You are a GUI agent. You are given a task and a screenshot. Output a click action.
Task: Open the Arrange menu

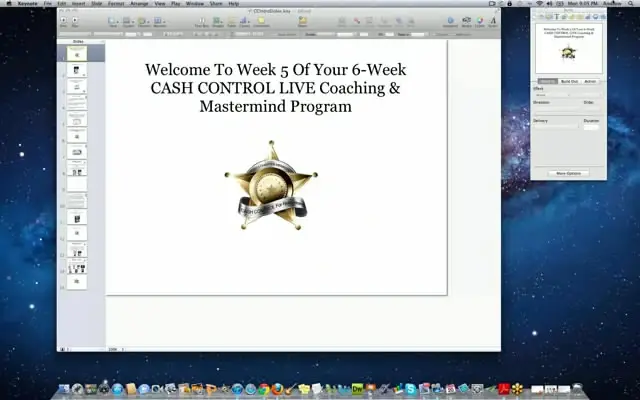point(139,3)
